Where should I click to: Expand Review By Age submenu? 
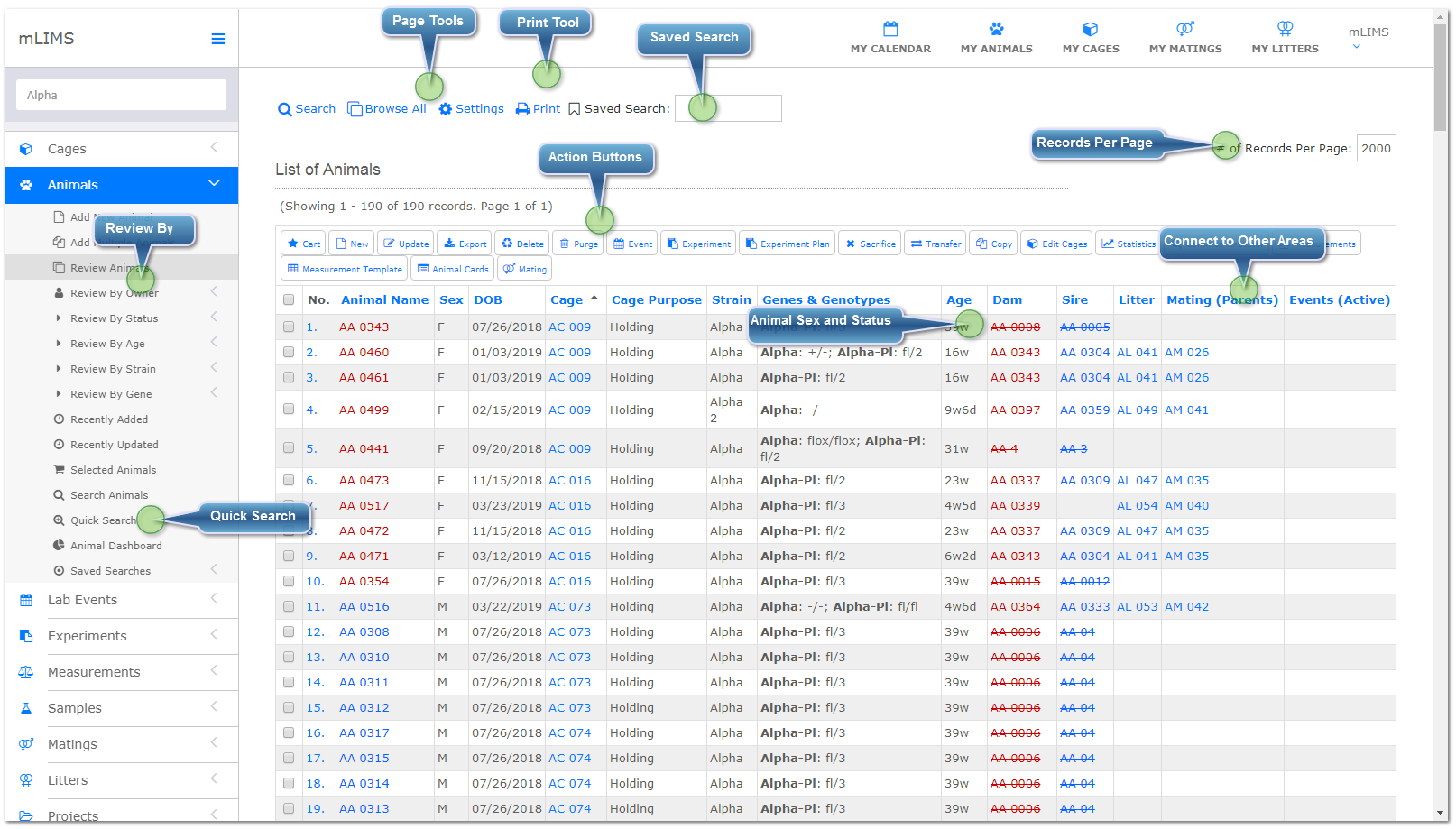(121, 344)
